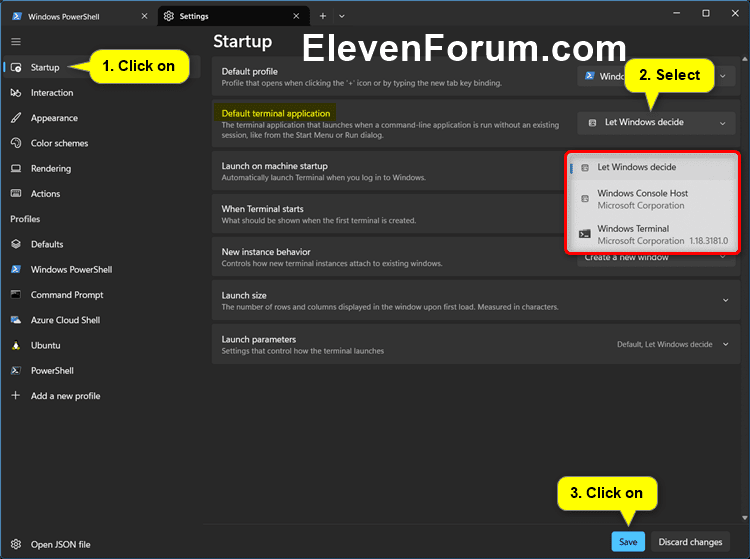
Task: Click the Actions keyboard icon
Action: click(x=16, y=193)
